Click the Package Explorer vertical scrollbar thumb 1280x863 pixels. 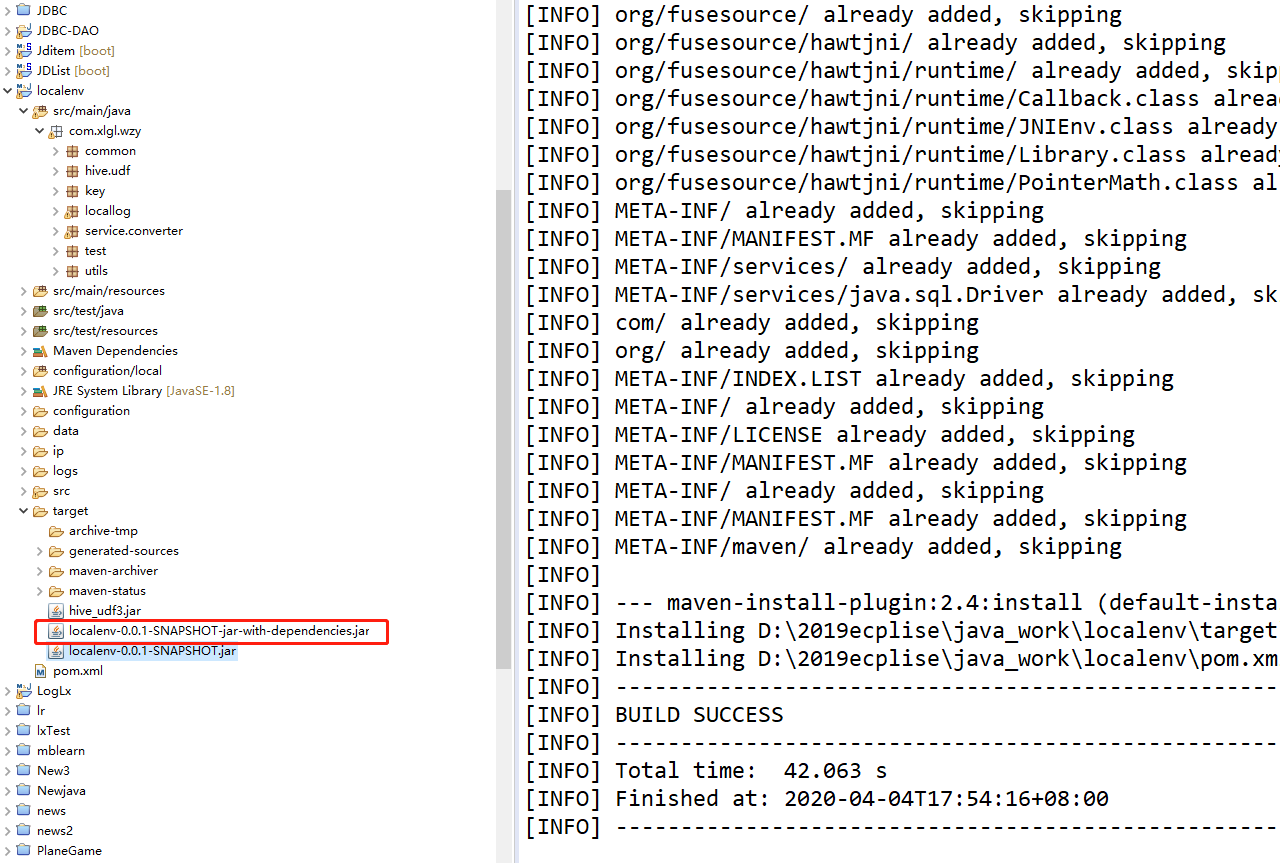[x=504, y=428]
